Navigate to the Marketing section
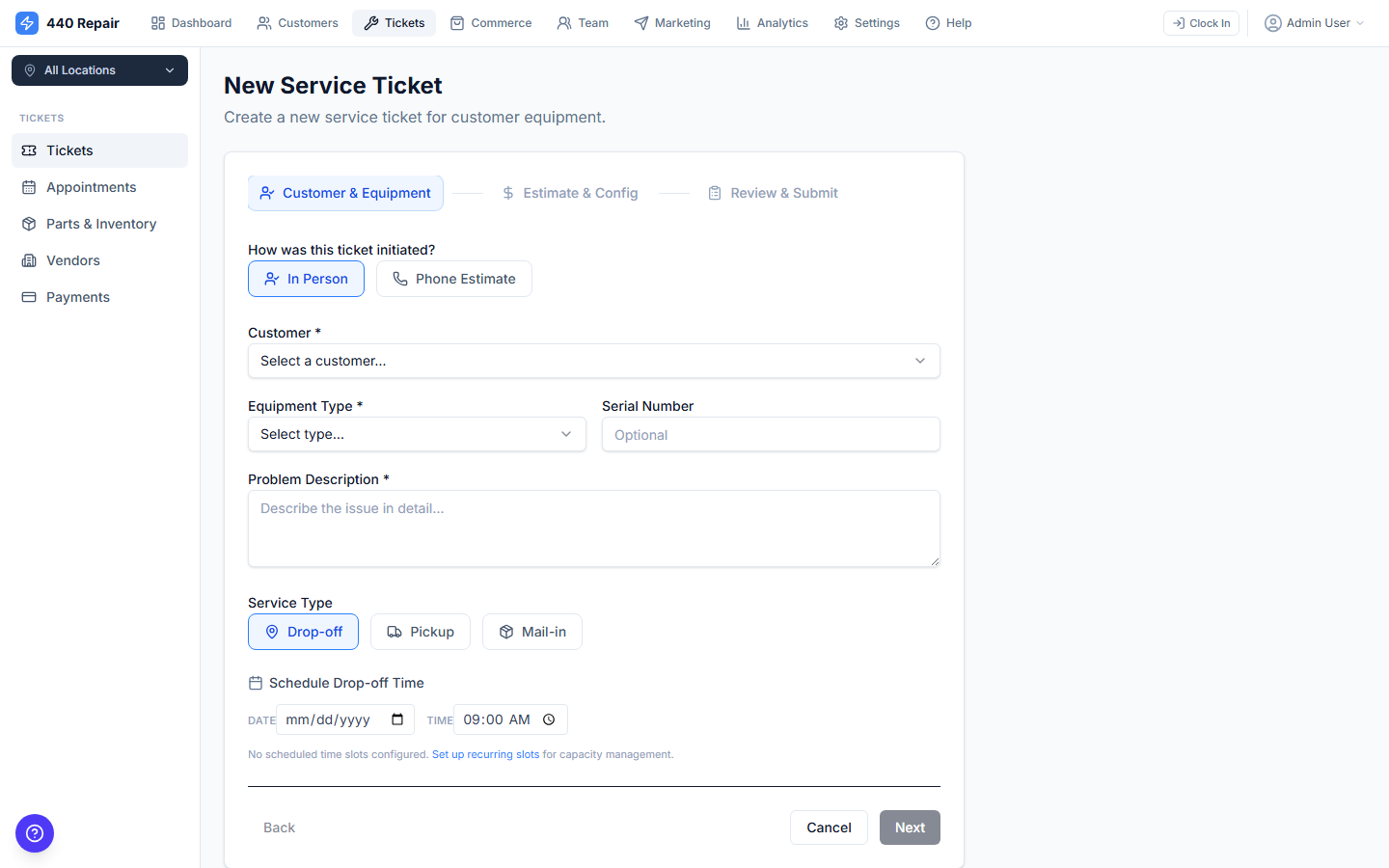Screen dimensions: 1389x868 [672, 22]
